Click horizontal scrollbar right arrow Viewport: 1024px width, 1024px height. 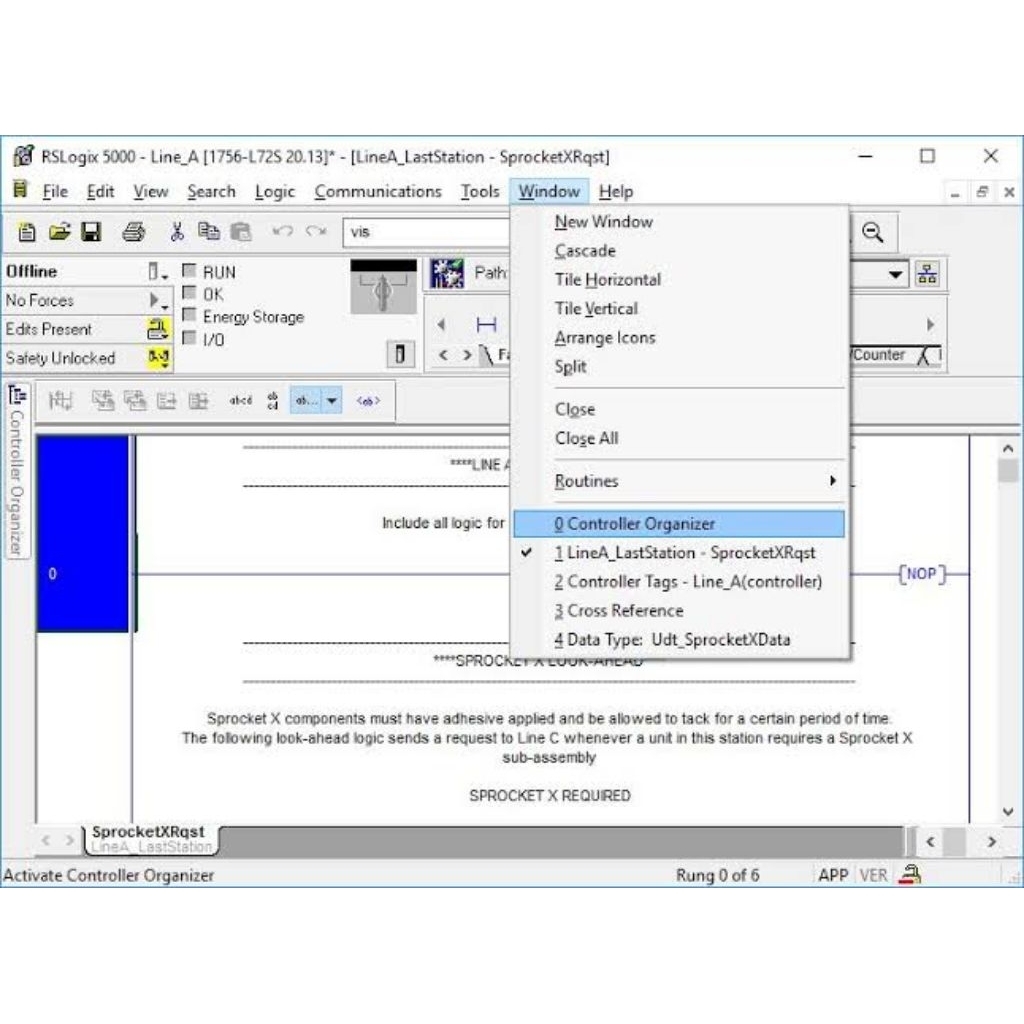[x=991, y=841]
